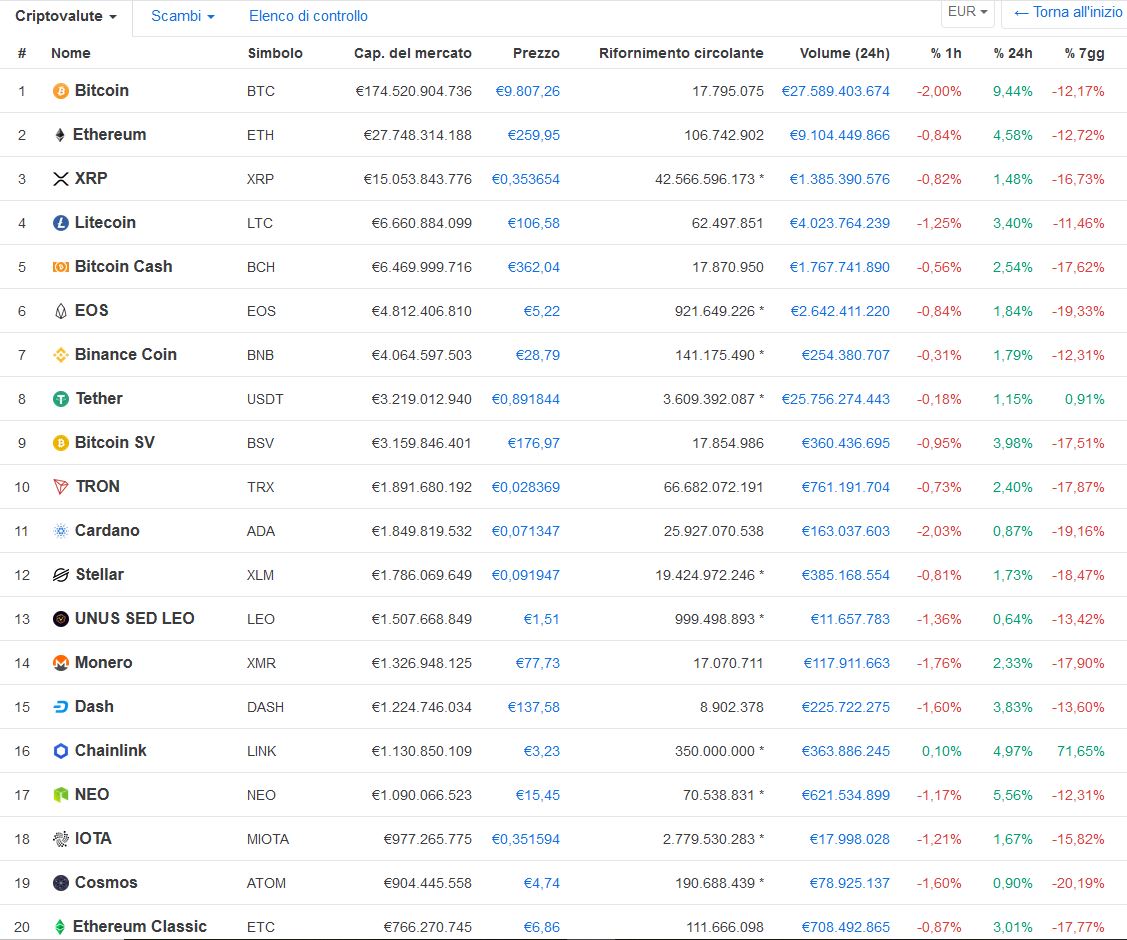This screenshot has width=1127, height=940.
Task: Expand the Scambi dropdown menu
Action: click(x=183, y=16)
